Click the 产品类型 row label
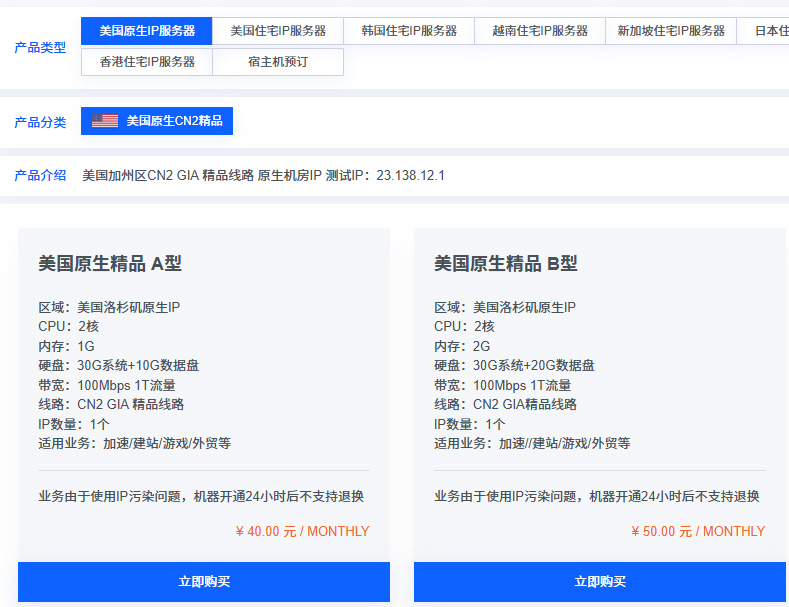 (40, 47)
